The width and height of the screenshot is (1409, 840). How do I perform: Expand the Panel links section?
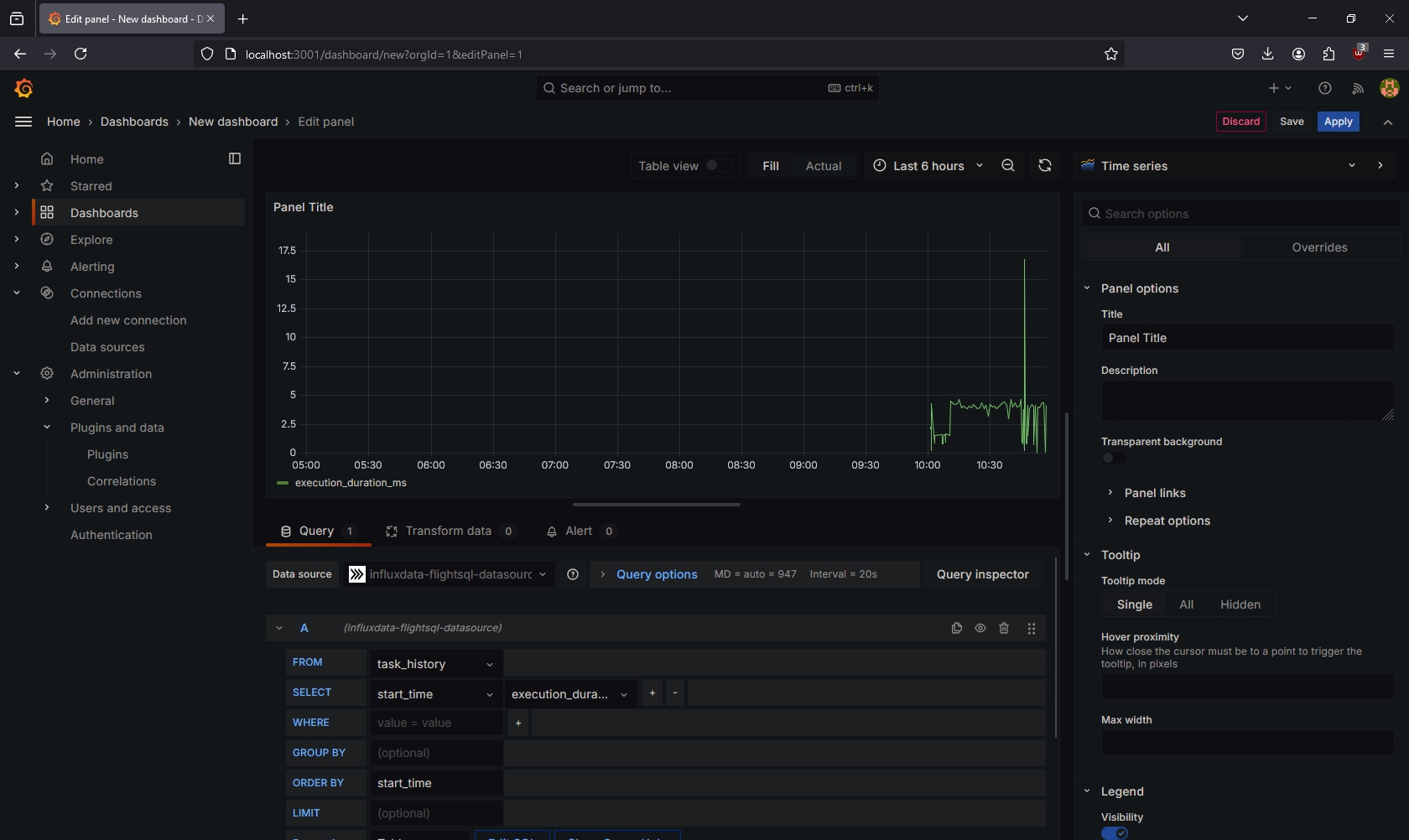[x=1155, y=493]
